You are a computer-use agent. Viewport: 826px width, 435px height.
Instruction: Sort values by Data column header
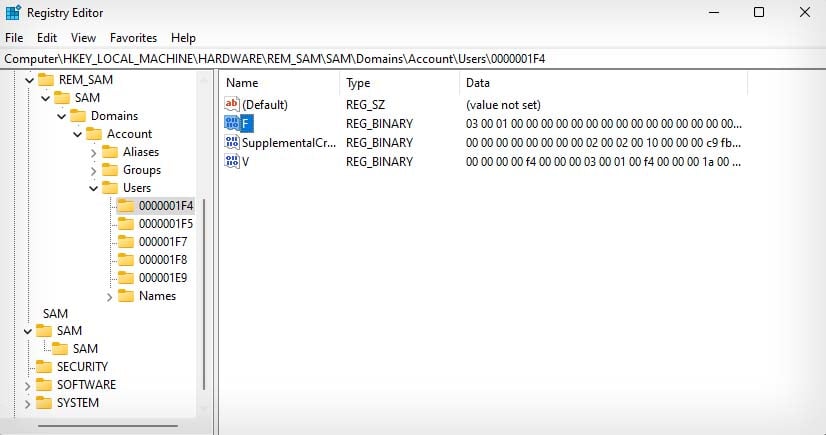tap(604, 83)
